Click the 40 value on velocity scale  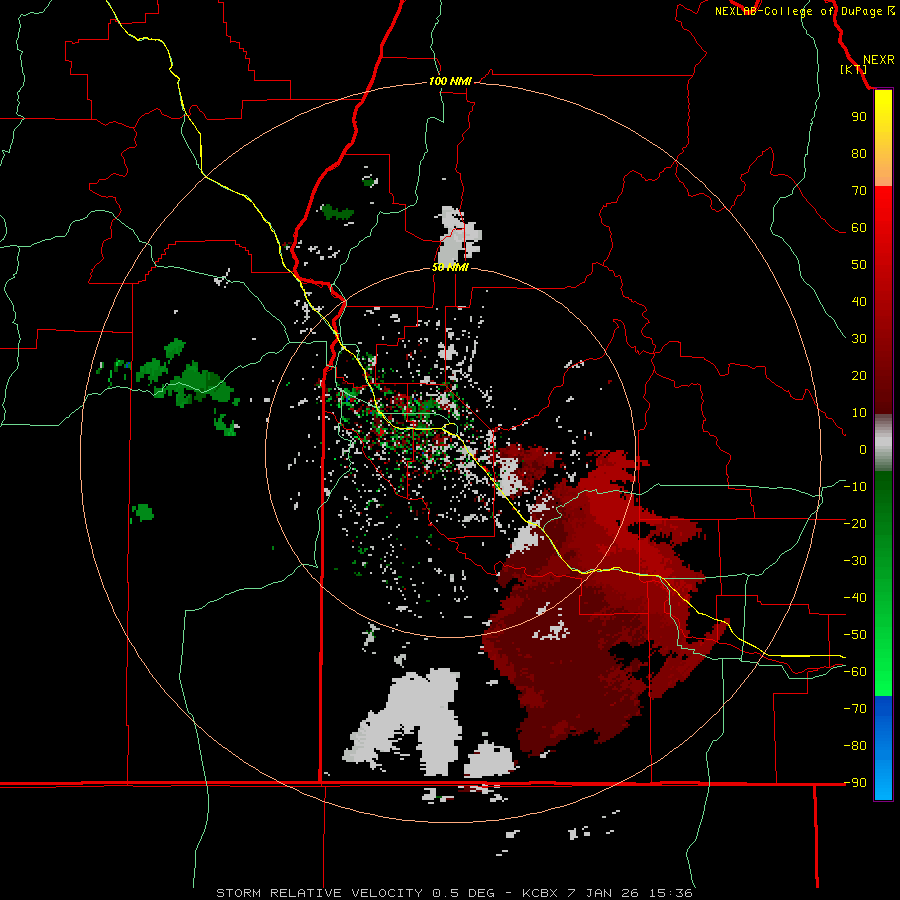[859, 302]
